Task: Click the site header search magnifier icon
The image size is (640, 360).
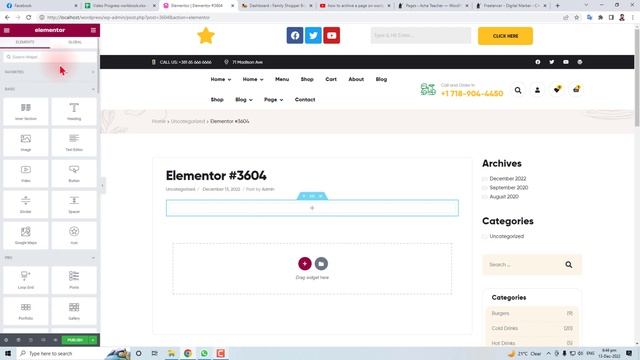Action: click(x=518, y=90)
